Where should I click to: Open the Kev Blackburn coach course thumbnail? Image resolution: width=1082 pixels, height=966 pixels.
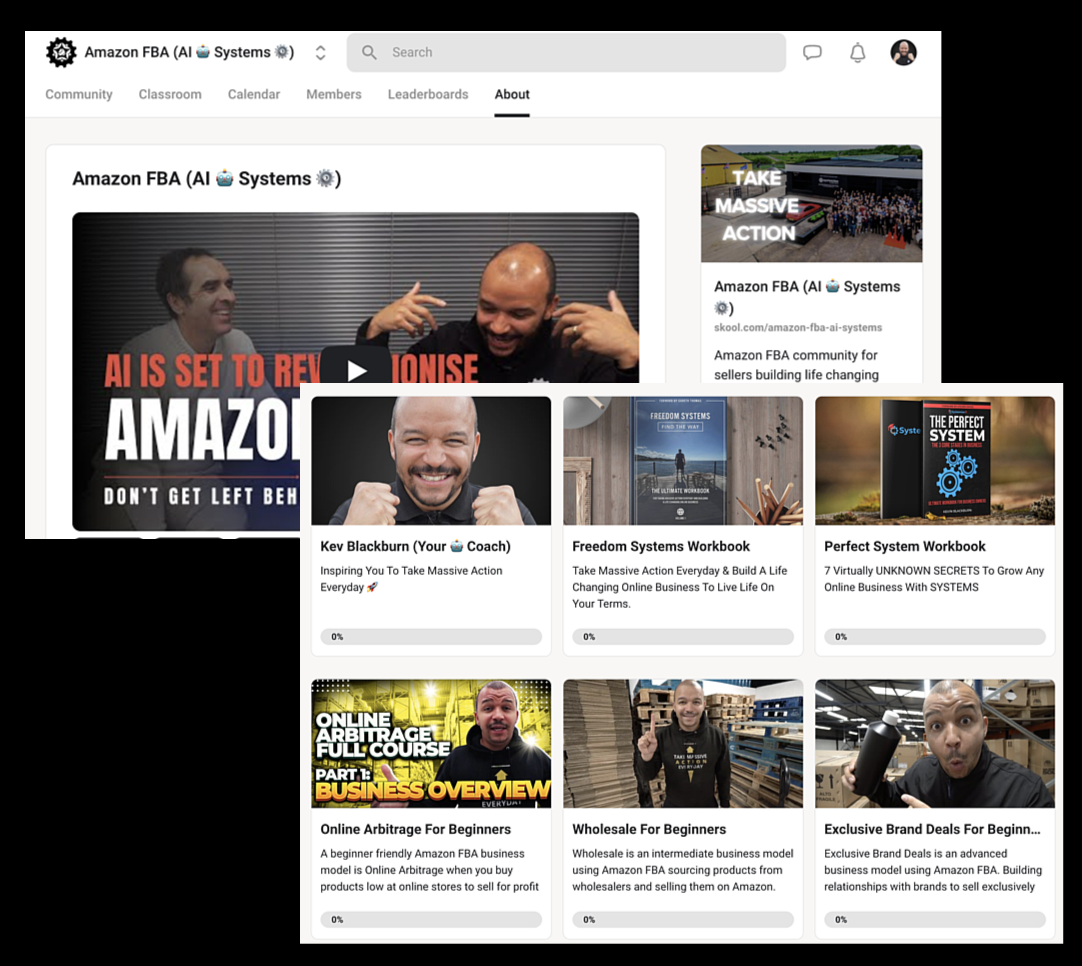[431, 461]
